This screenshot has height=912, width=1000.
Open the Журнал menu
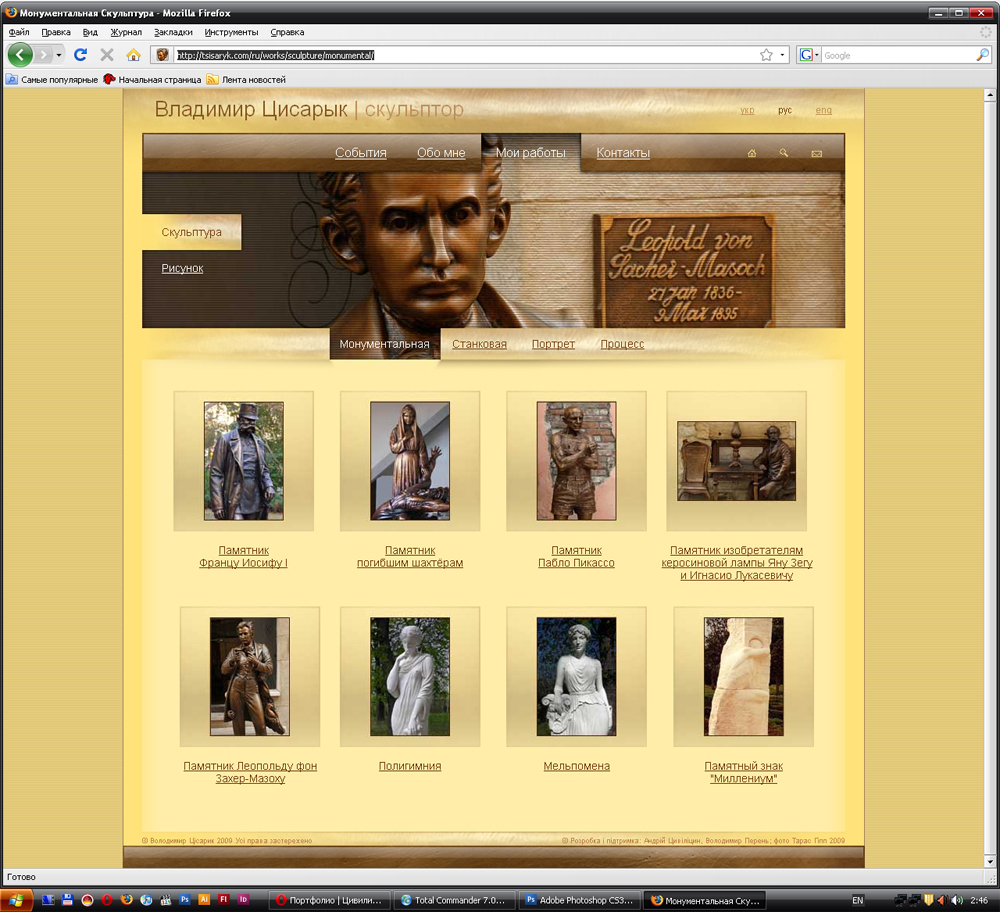pyautogui.click(x=126, y=32)
